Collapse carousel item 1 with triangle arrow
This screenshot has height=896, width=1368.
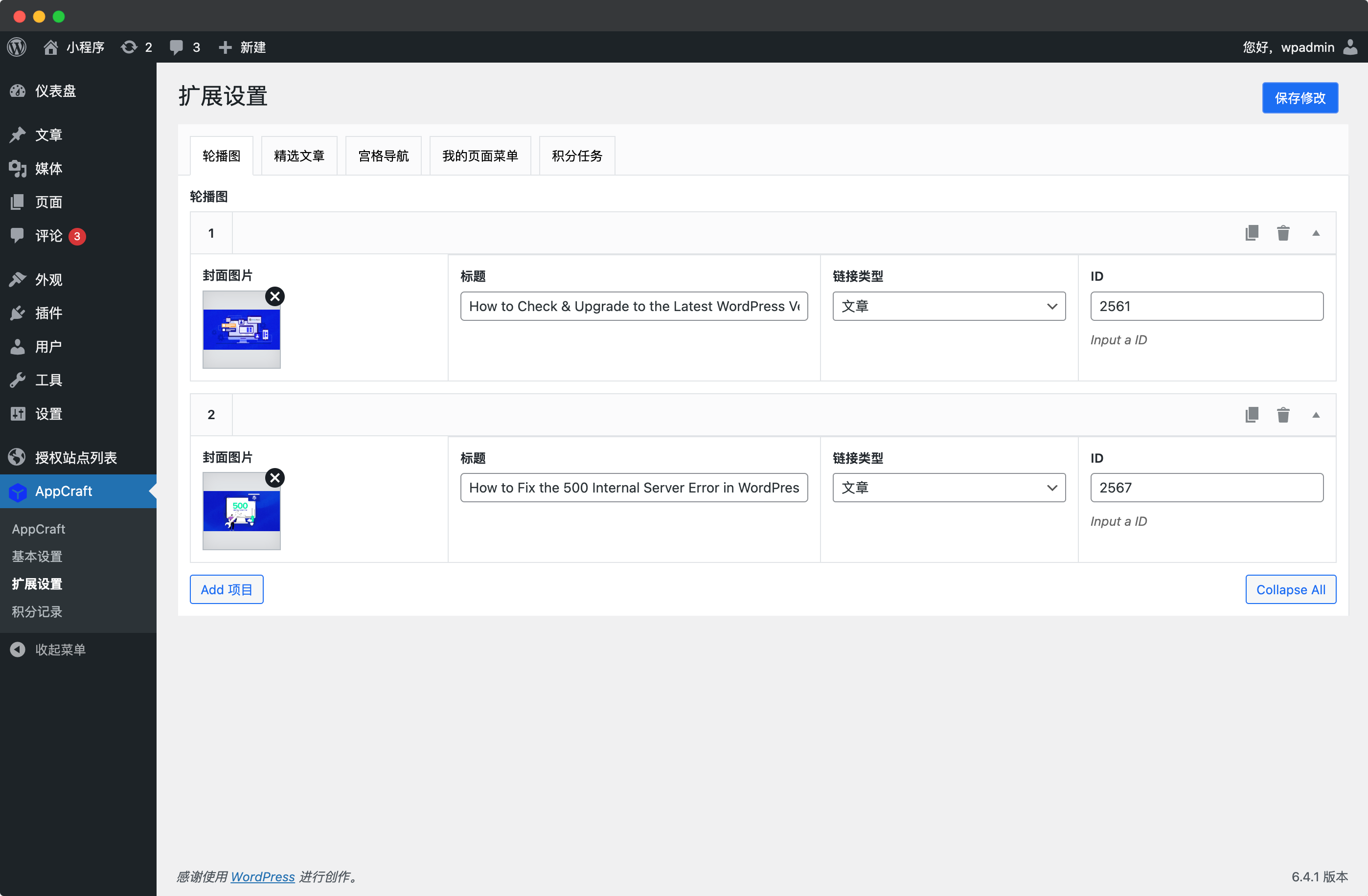click(1316, 233)
